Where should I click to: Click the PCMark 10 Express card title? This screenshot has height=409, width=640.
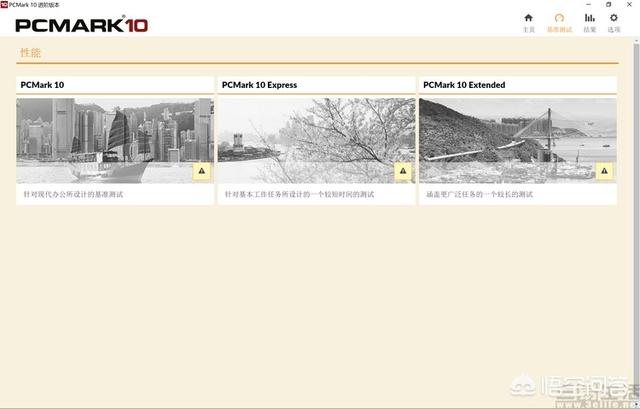coord(260,85)
